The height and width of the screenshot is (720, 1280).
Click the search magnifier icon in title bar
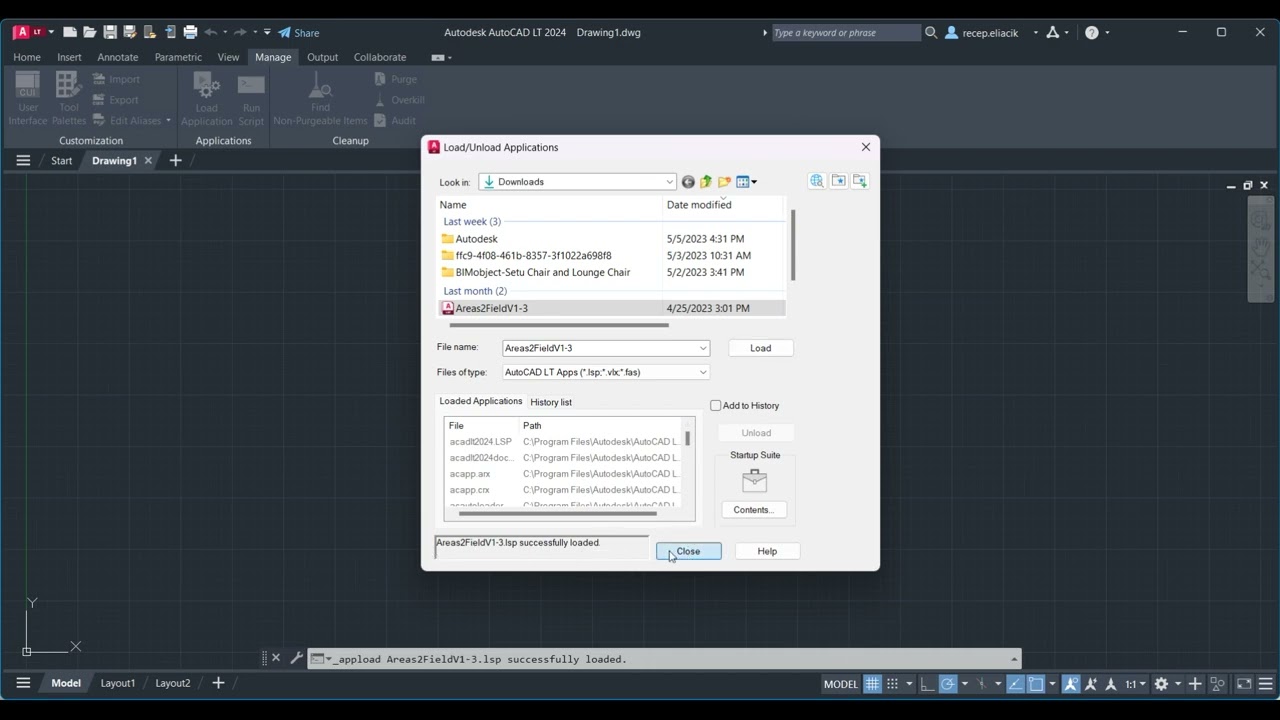(x=931, y=32)
